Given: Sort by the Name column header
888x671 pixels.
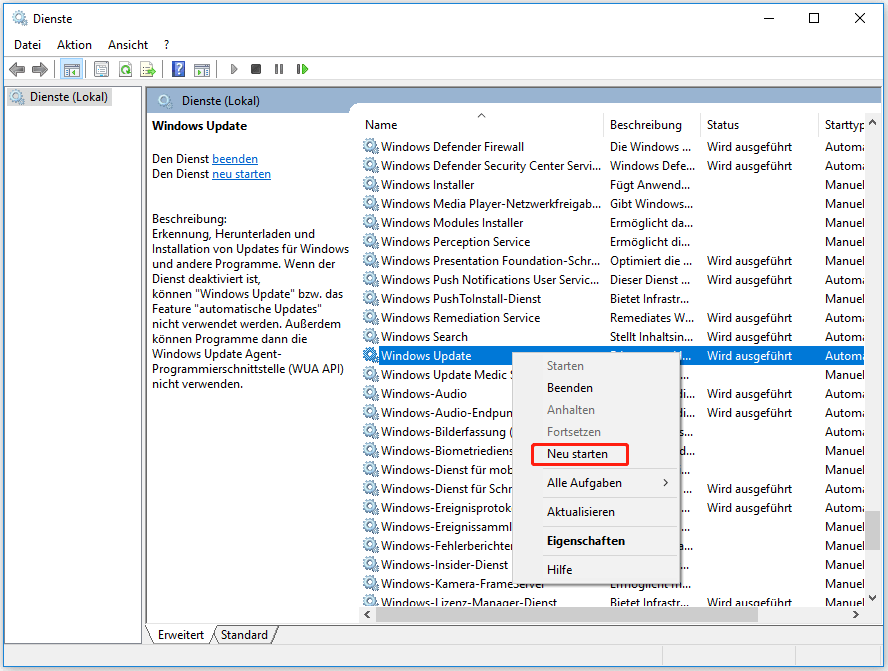Looking at the screenshot, I should click(481, 125).
